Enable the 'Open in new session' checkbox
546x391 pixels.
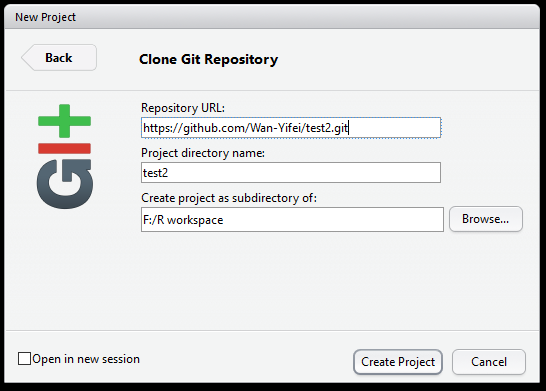pyautogui.click(x=24, y=359)
